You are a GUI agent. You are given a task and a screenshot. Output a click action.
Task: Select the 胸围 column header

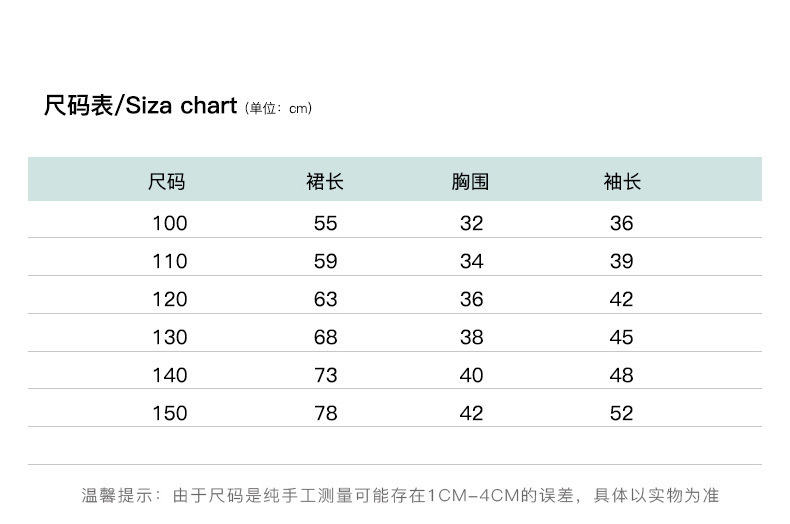tap(470, 181)
